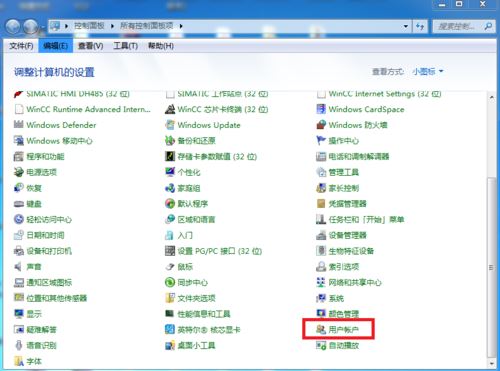
Task: Open 鼠标 mouse settings
Action: tap(179, 267)
